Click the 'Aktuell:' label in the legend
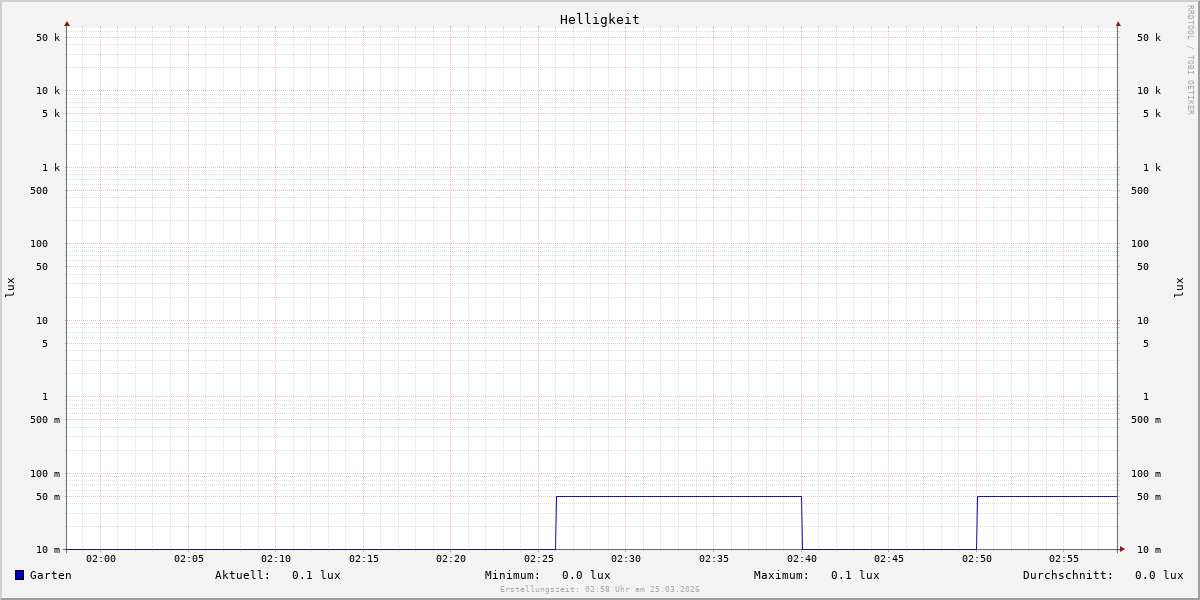 [243, 575]
